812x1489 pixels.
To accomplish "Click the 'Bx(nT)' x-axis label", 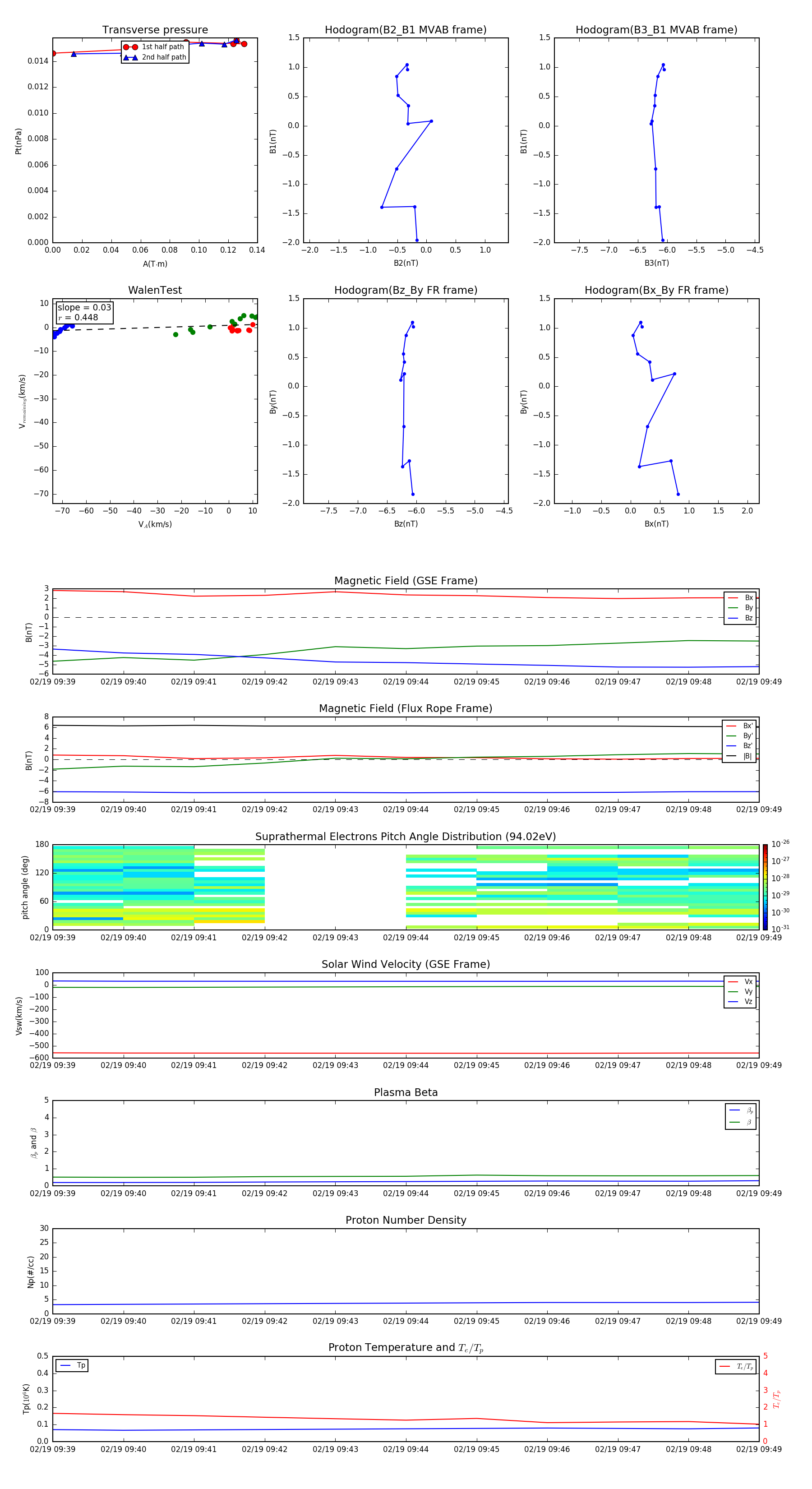I will (x=656, y=524).
